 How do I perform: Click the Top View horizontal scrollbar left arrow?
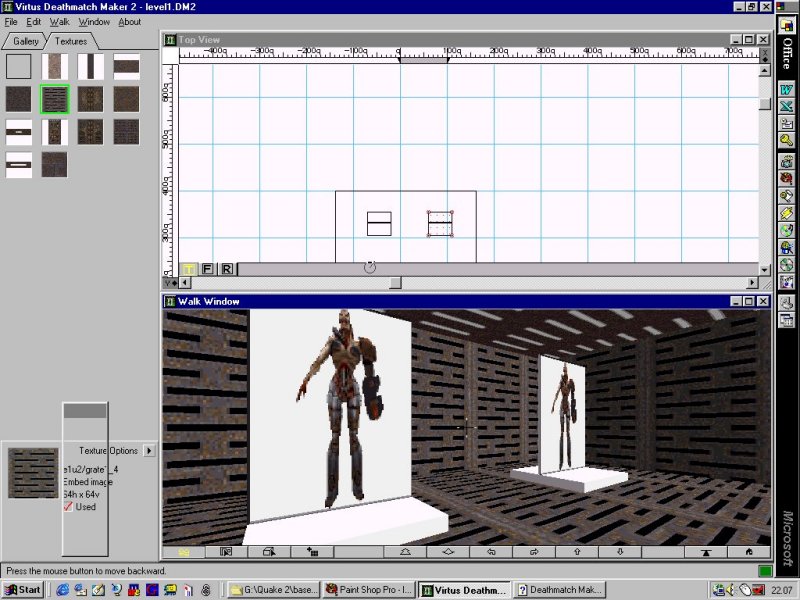pyautogui.click(x=185, y=282)
